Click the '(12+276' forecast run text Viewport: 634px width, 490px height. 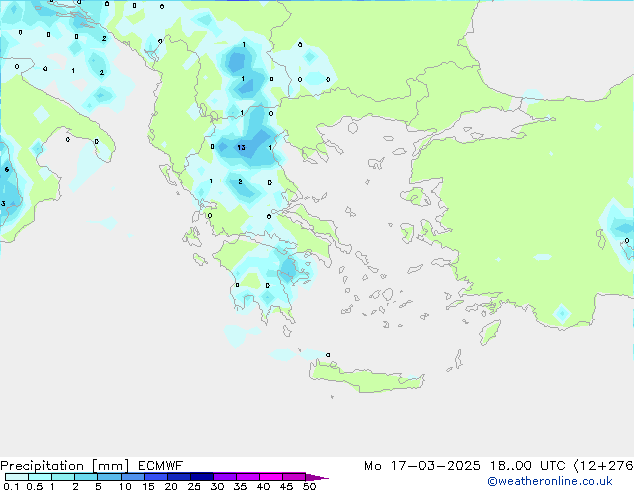[604, 466]
